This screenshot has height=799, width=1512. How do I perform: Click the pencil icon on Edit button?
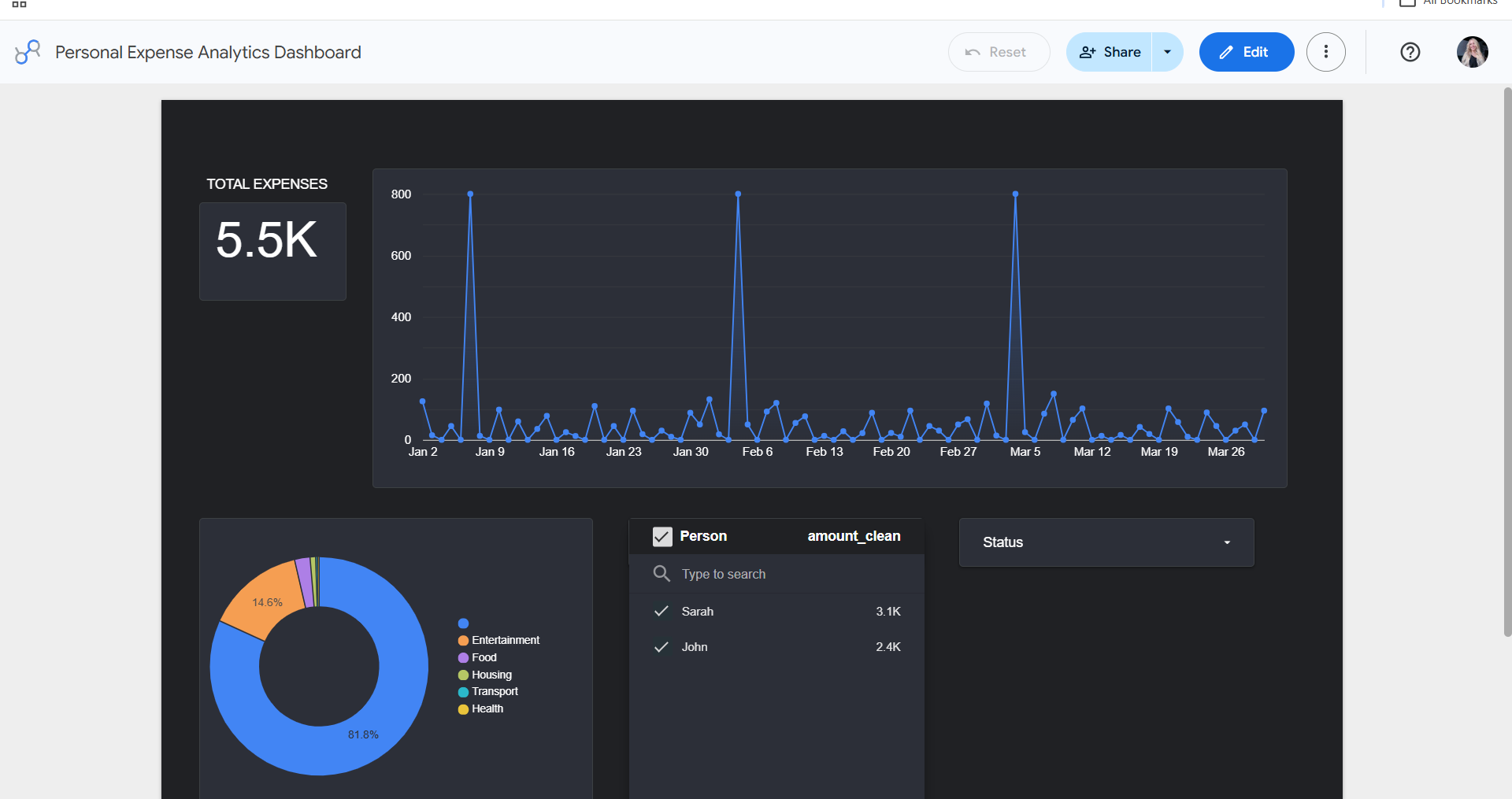1226,53
